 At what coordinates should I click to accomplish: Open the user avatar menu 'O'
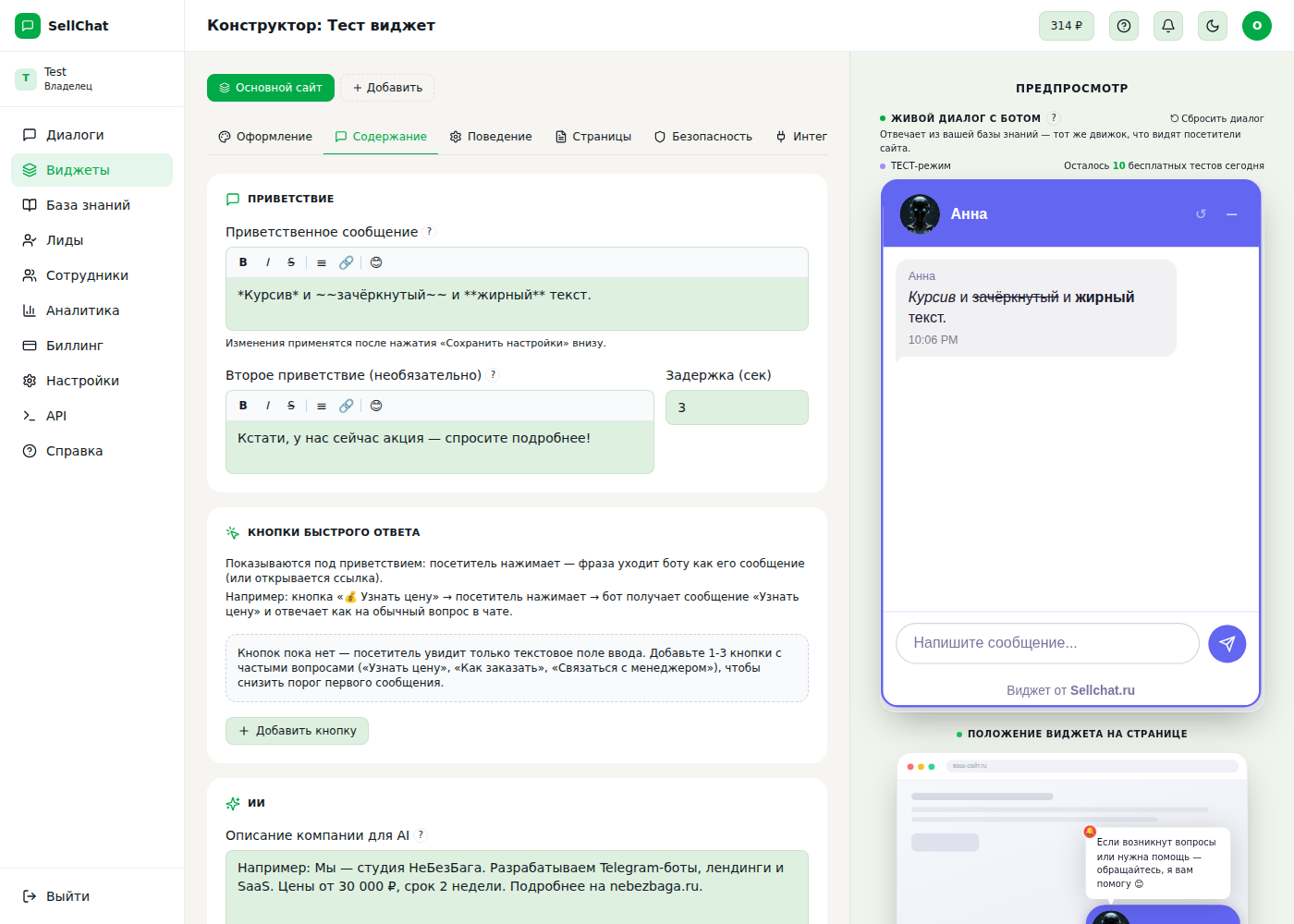1257,26
